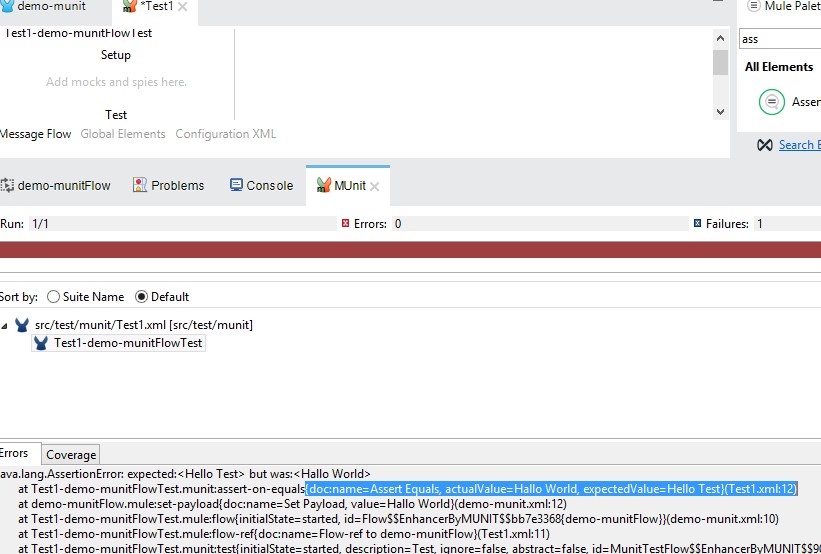Click the AssertionError message line
Viewport: 821px width, 554px height.
pos(185,474)
